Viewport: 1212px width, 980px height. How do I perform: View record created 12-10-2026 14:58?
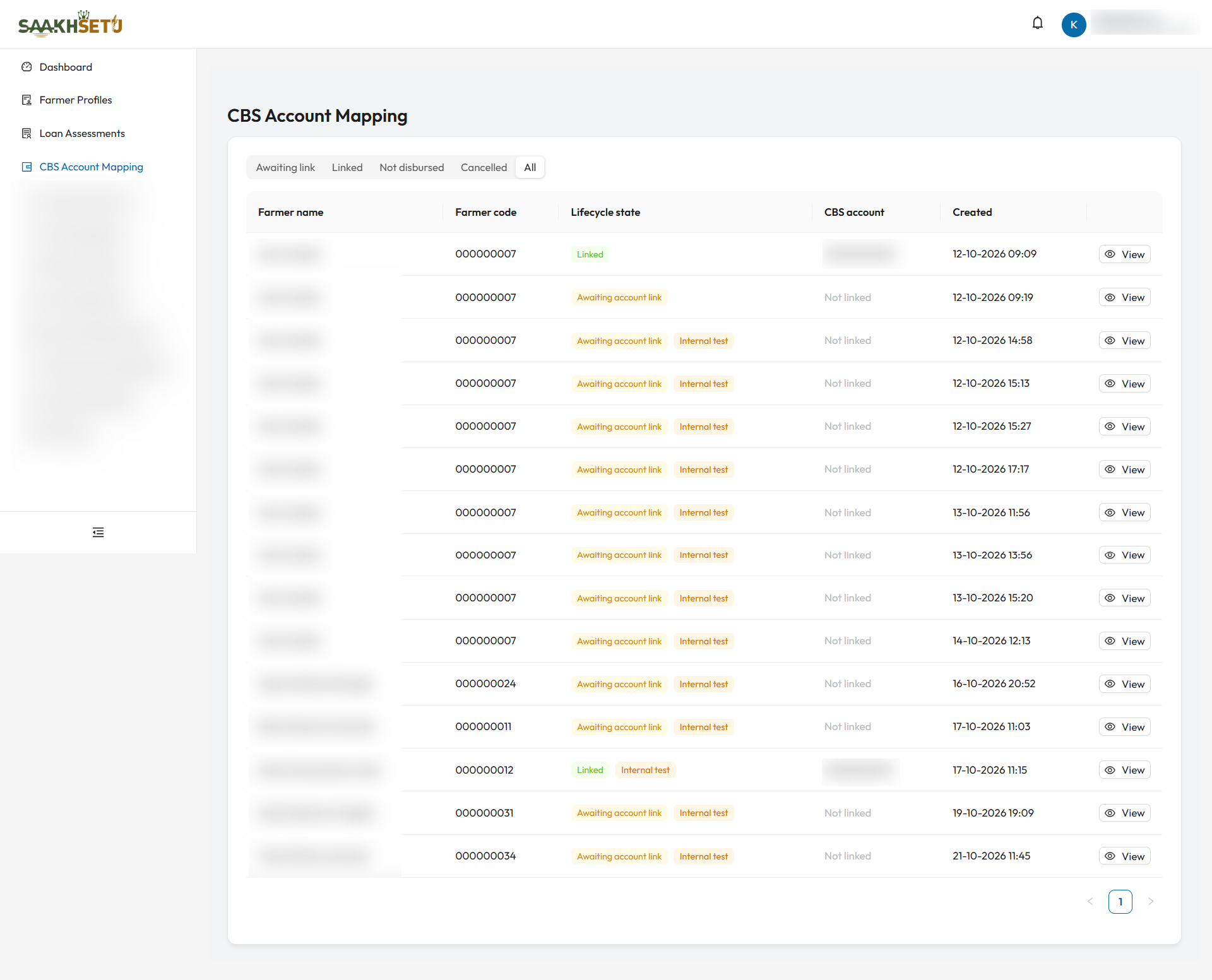point(1124,341)
